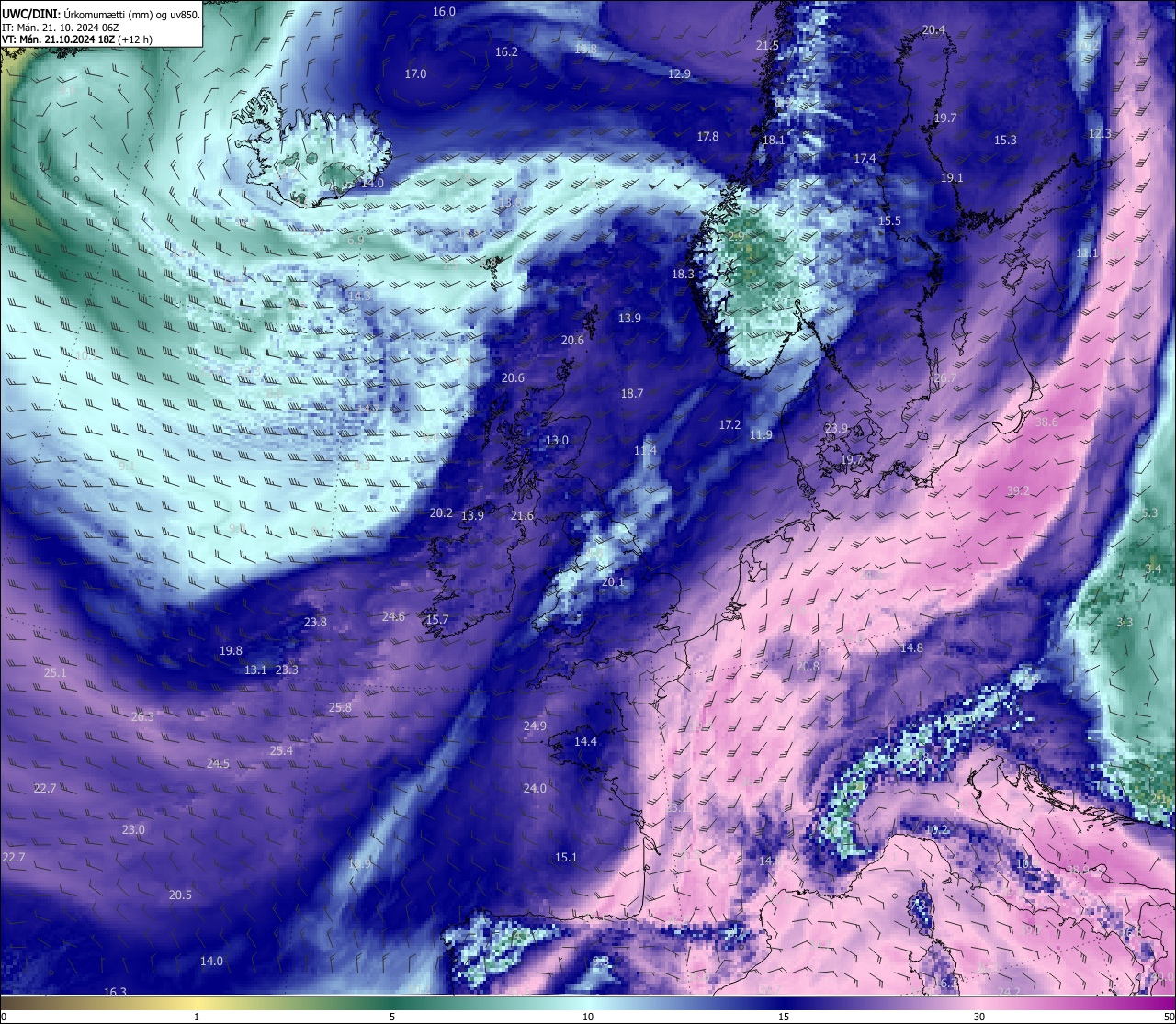Click the map value '17.2'
1176x1024 pixels.
[729, 424]
